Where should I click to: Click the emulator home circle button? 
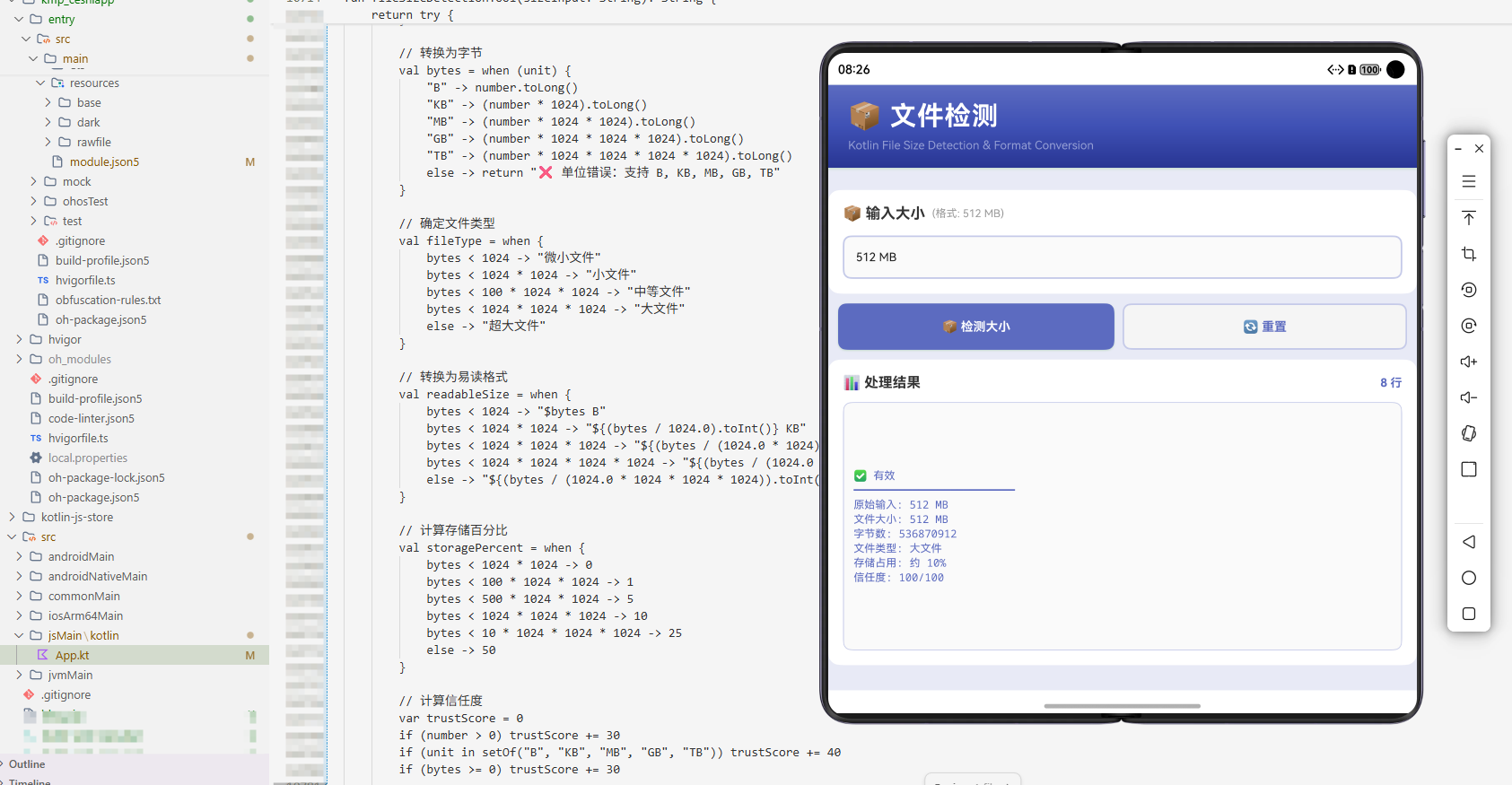[x=1469, y=578]
